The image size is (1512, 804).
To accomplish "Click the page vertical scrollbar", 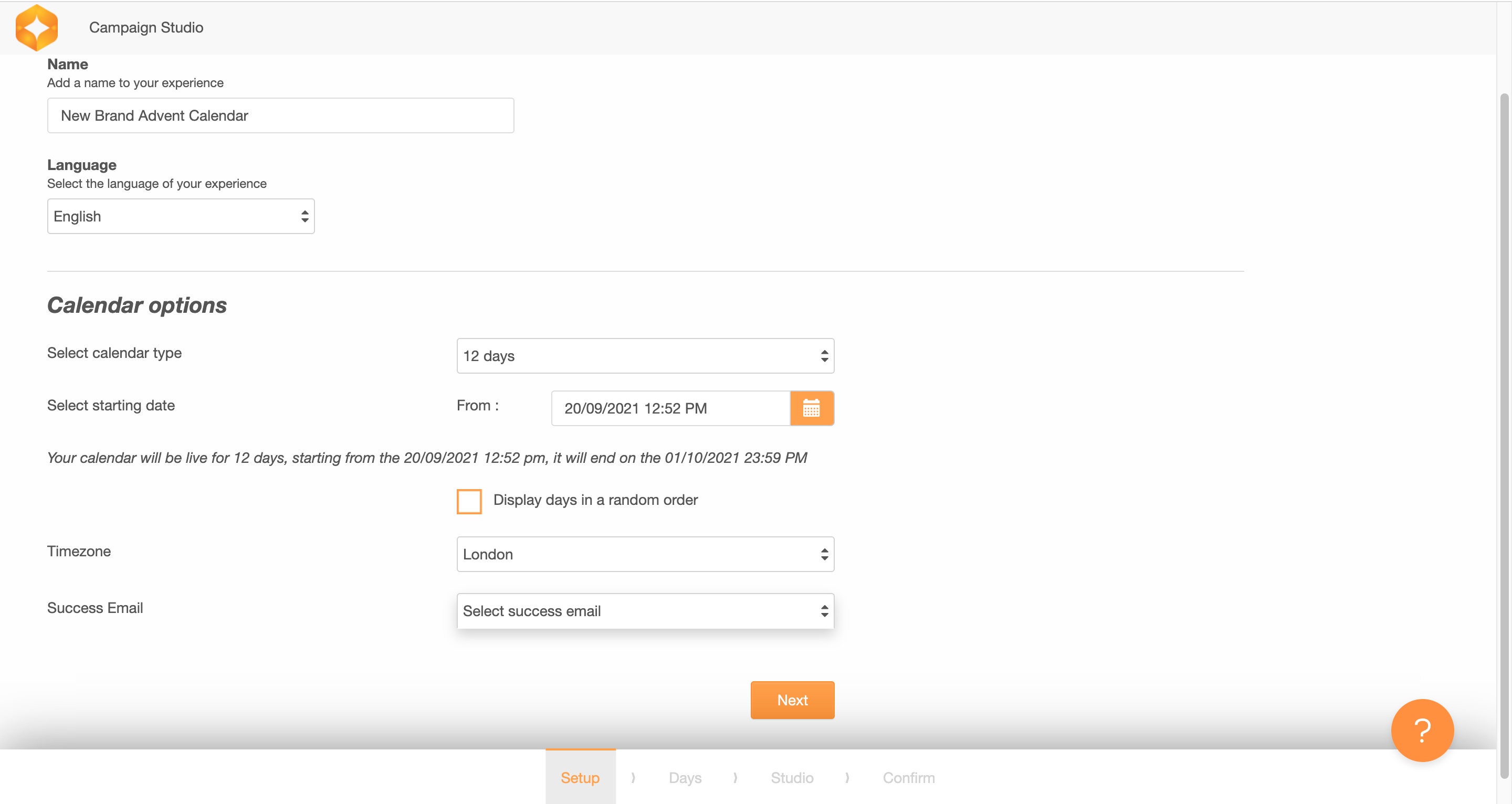I will [x=1506, y=435].
